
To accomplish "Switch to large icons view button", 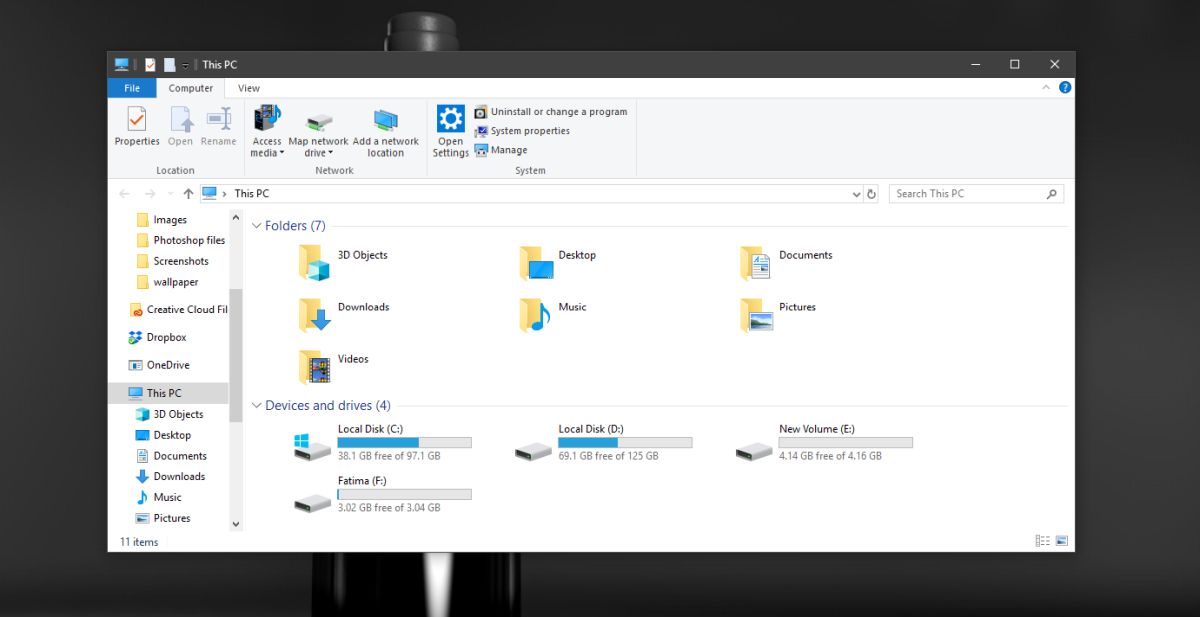I will [1061, 541].
